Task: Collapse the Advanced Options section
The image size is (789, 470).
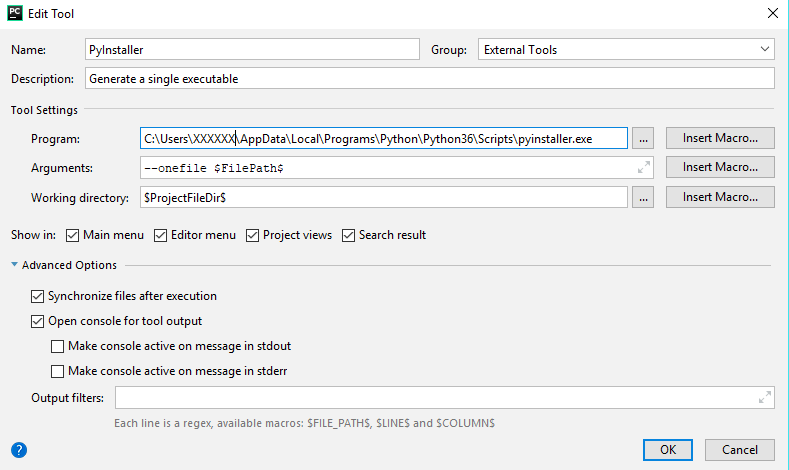Action: pyautogui.click(x=15, y=265)
